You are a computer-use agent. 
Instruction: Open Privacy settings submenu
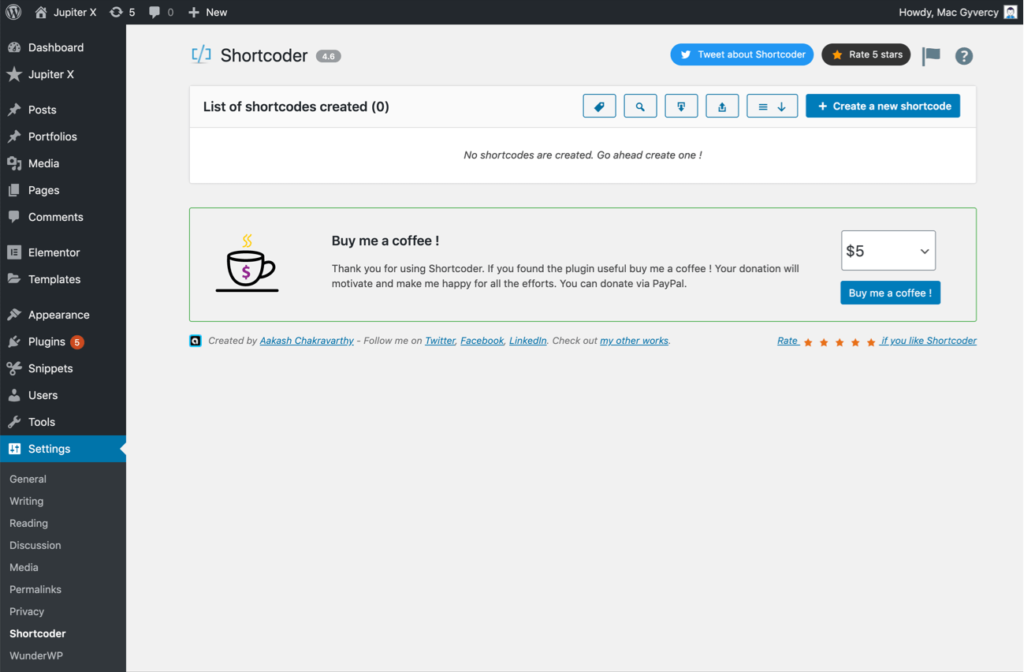[27, 611]
